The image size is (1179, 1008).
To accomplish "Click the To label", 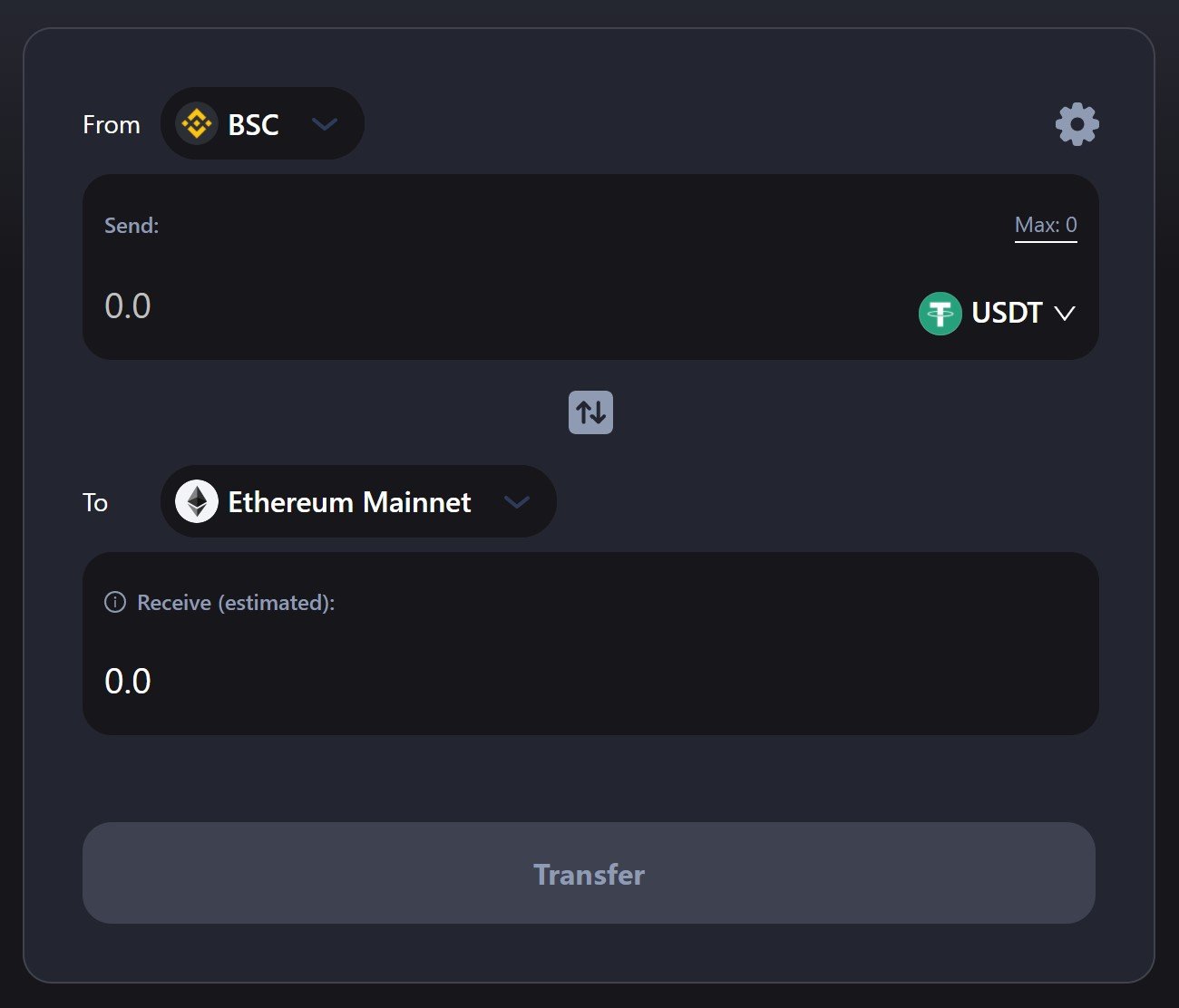I will point(95,502).
